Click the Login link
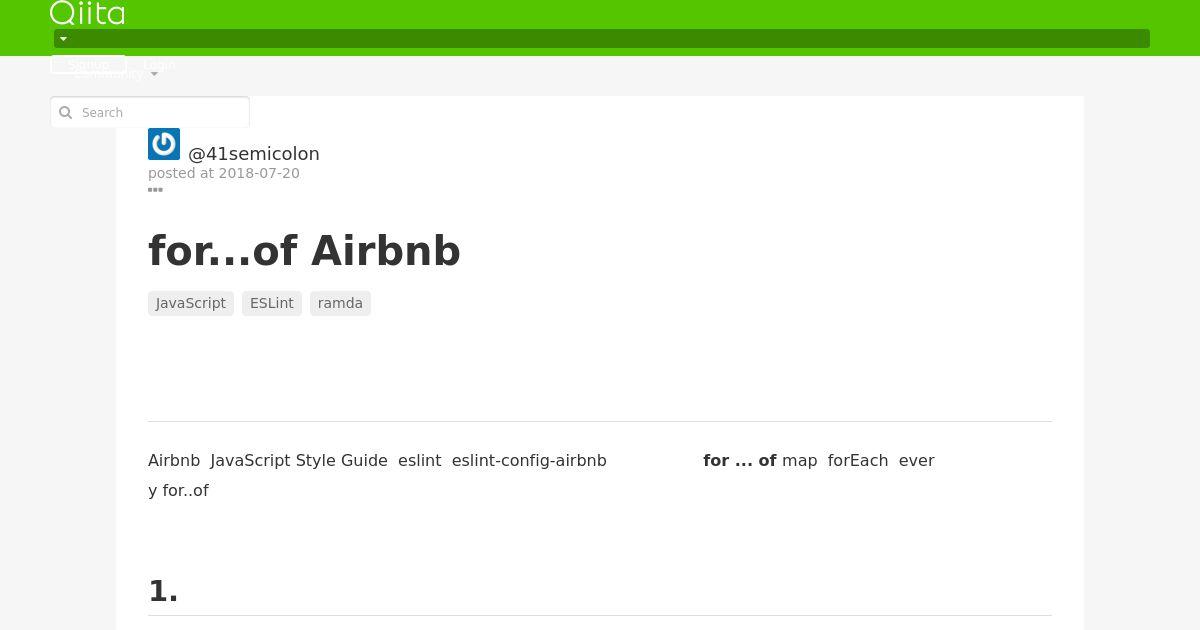 point(159,64)
